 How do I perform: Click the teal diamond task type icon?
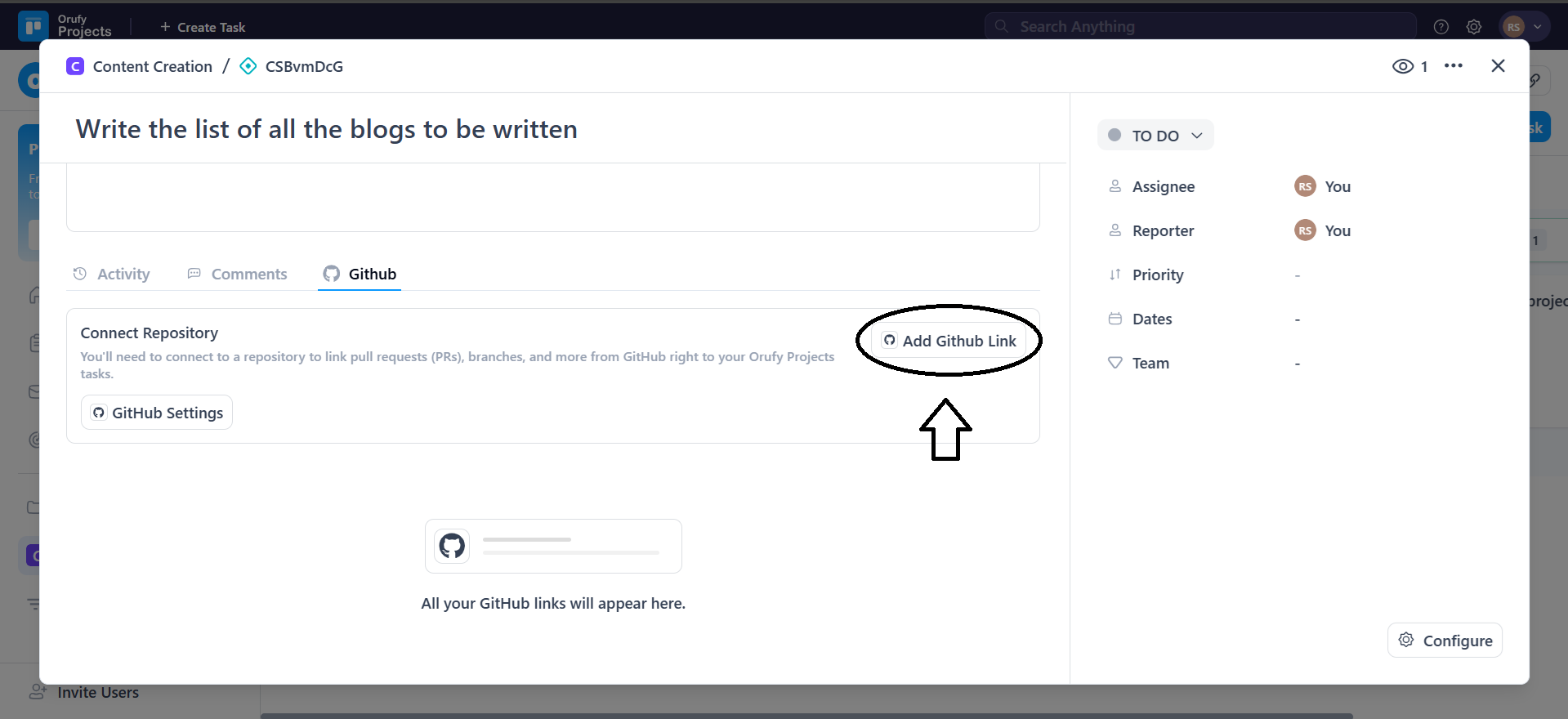248,66
